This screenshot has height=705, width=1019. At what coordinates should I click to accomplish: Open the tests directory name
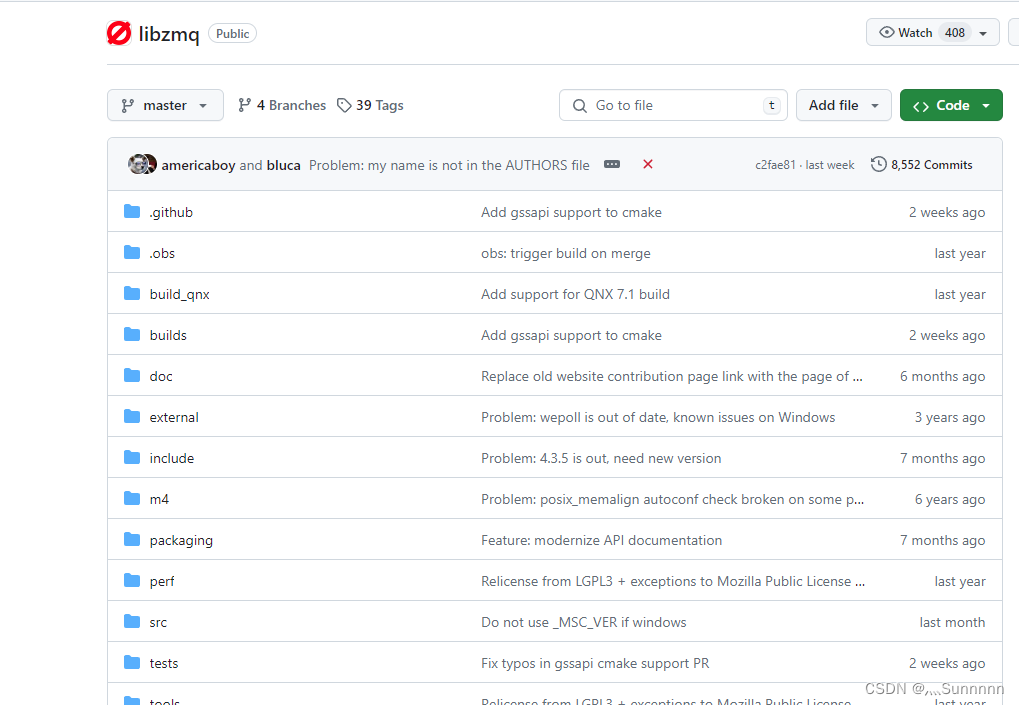tap(163, 663)
